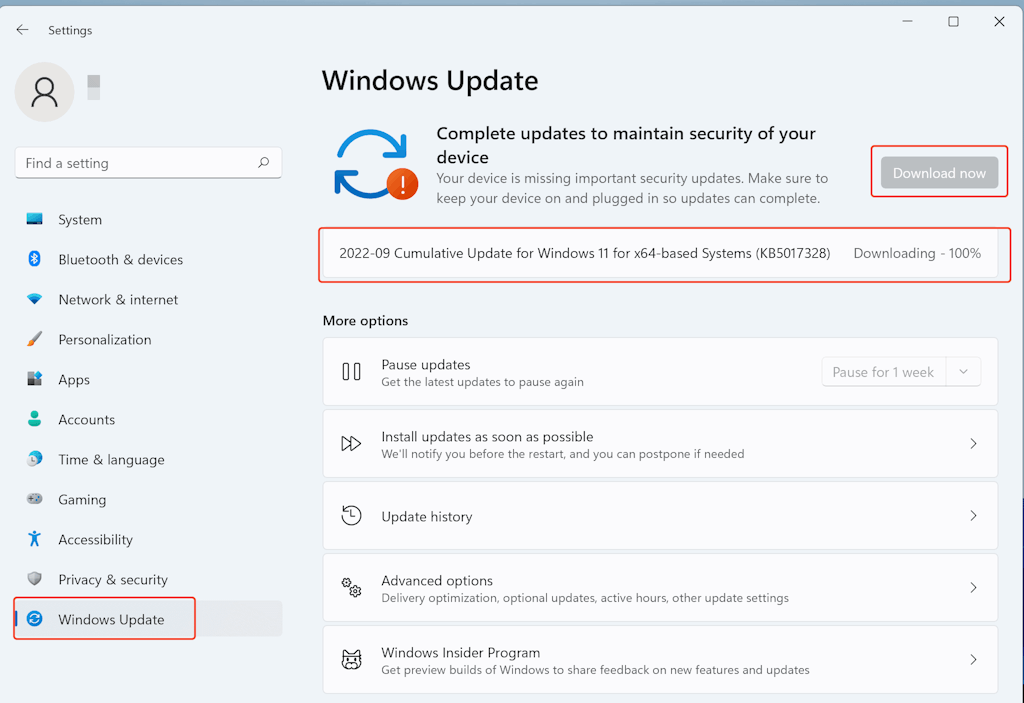
Task: Click the Bluetooth icon in sidebar
Action: (x=35, y=259)
